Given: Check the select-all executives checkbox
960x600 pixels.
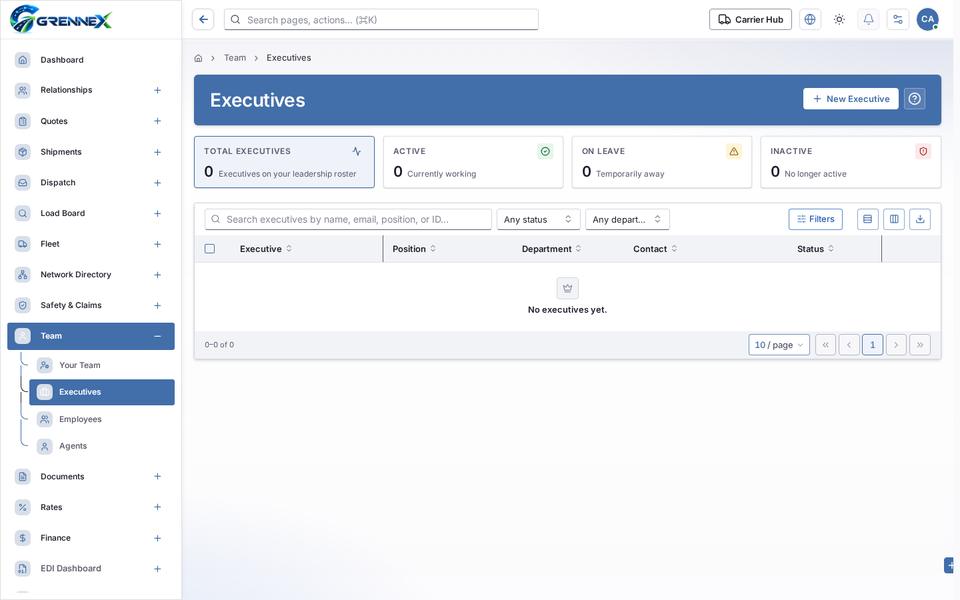Looking at the screenshot, I should click(x=210, y=249).
